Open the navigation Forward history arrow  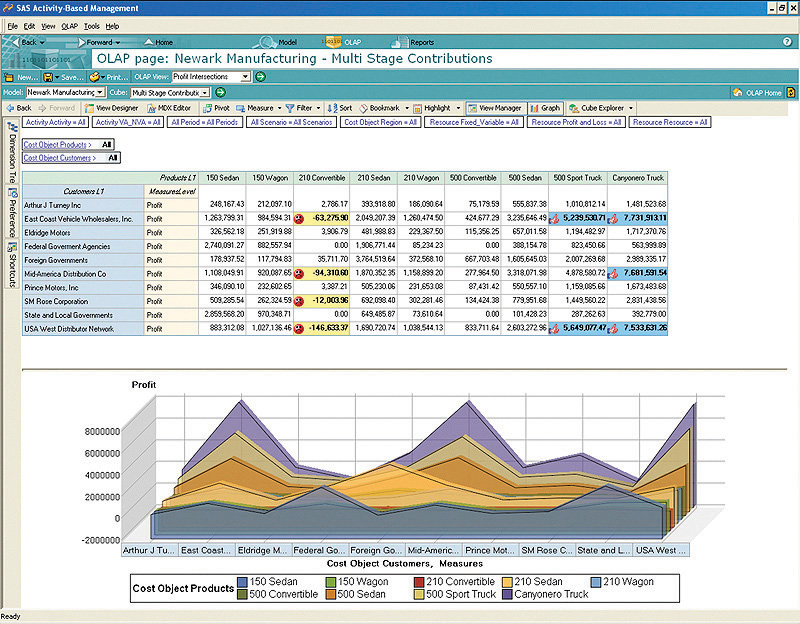pos(118,42)
